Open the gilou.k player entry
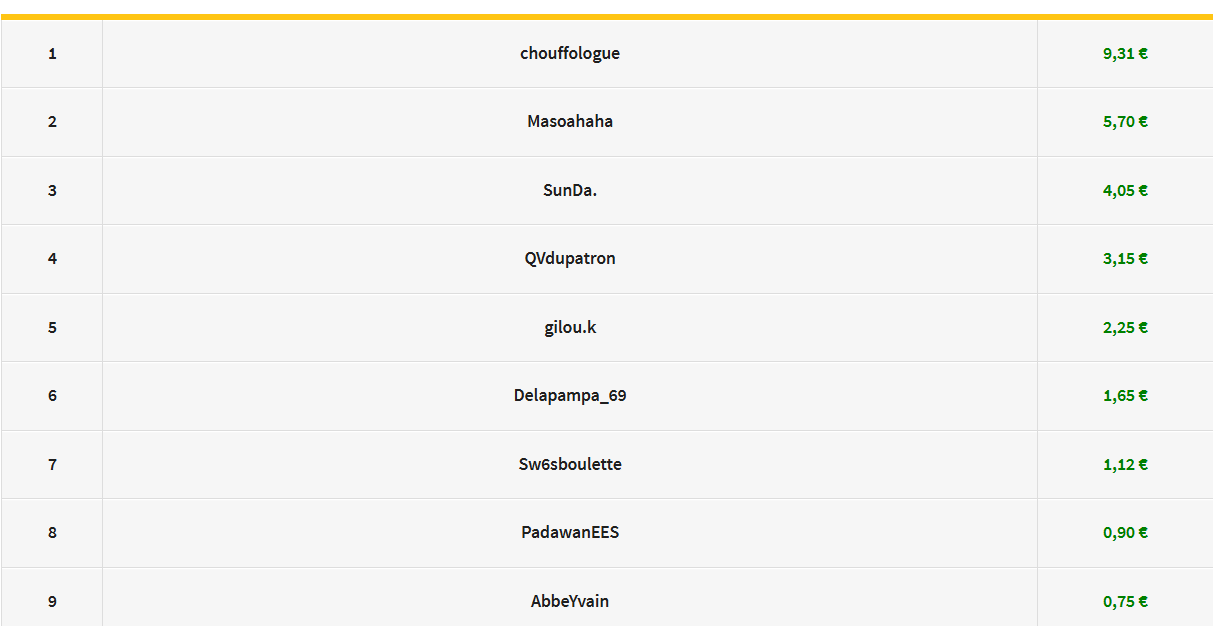The width and height of the screenshot is (1213, 626). (570, 327)
